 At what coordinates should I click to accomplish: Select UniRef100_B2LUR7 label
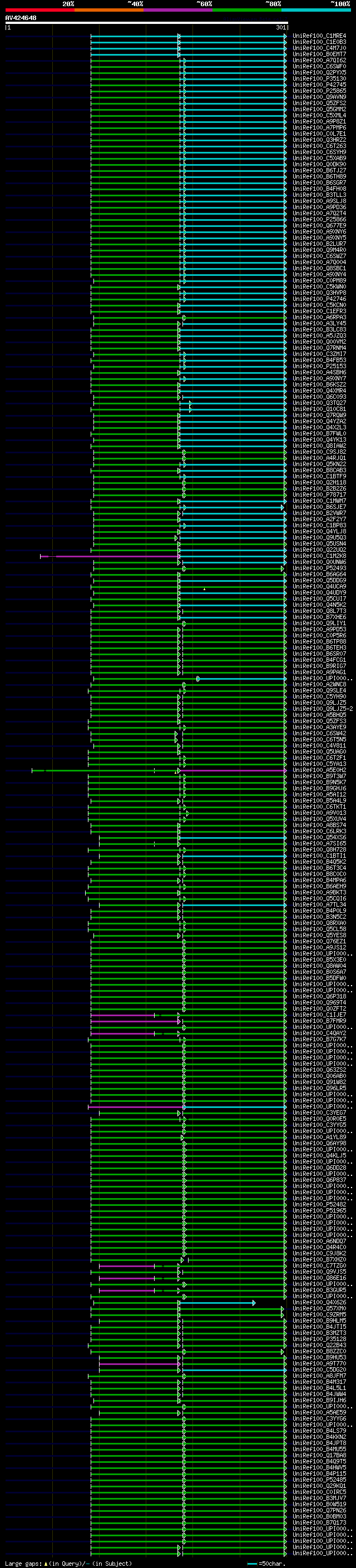pos(319,244)
